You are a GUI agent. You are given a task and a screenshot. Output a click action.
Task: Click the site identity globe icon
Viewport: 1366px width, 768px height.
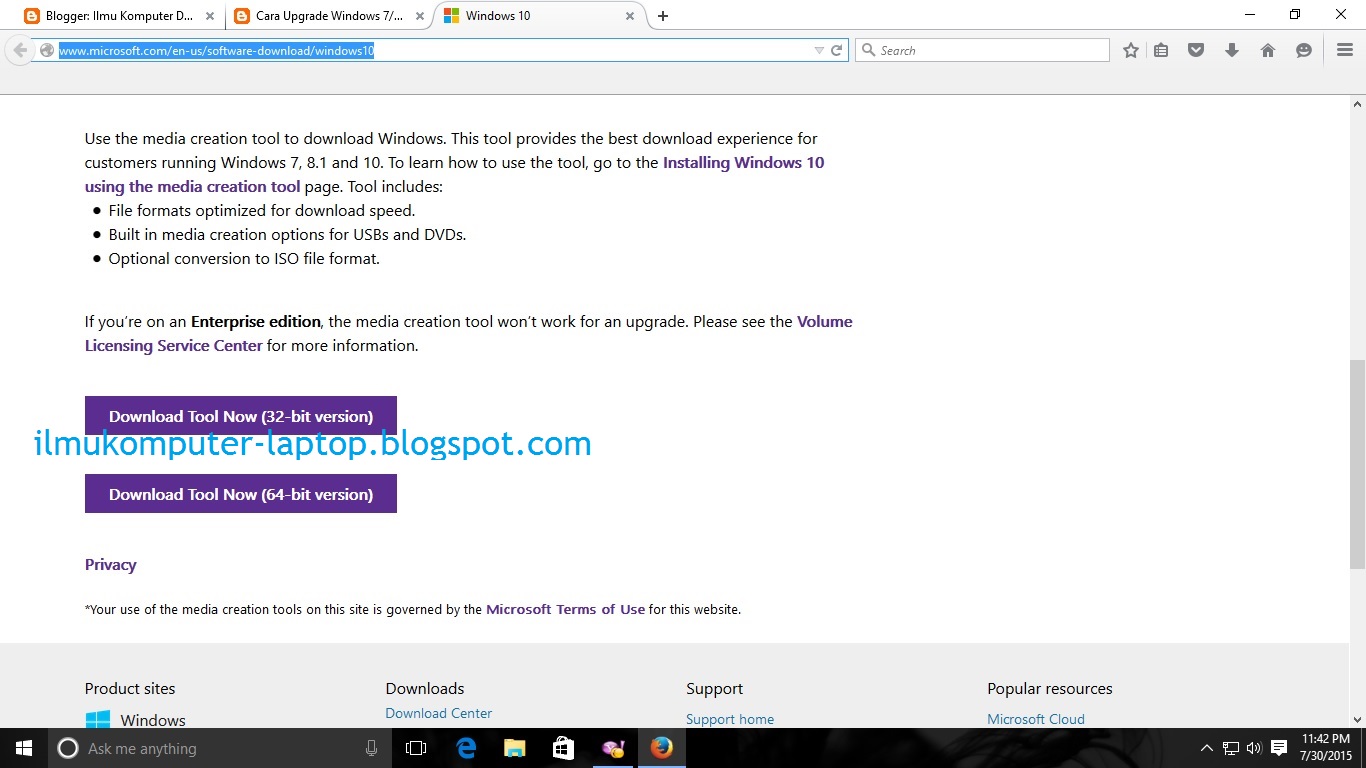pyautogui.click(x=45, y=50)
